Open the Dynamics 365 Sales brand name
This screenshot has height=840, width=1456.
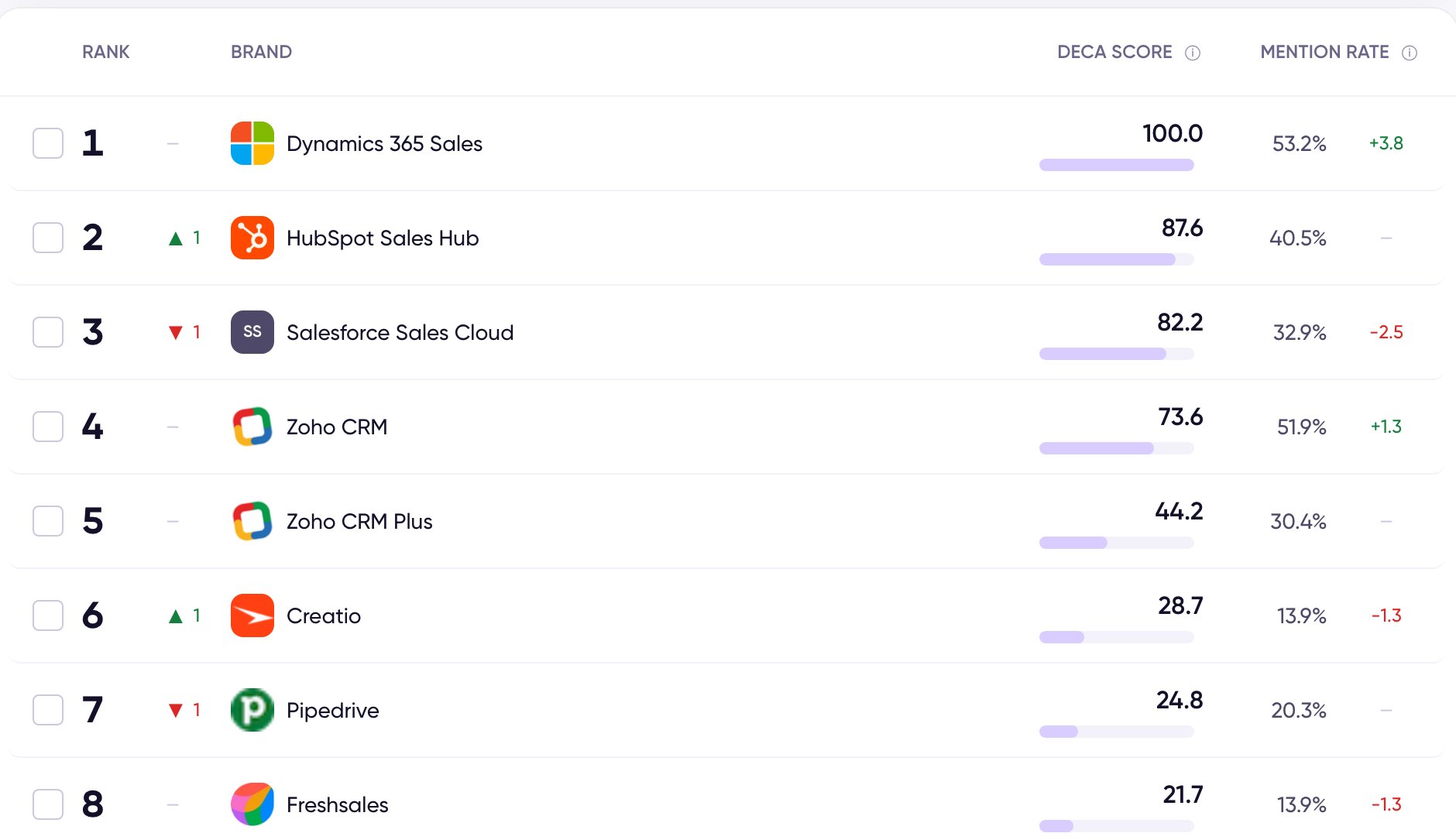click(x=384, y=144)
